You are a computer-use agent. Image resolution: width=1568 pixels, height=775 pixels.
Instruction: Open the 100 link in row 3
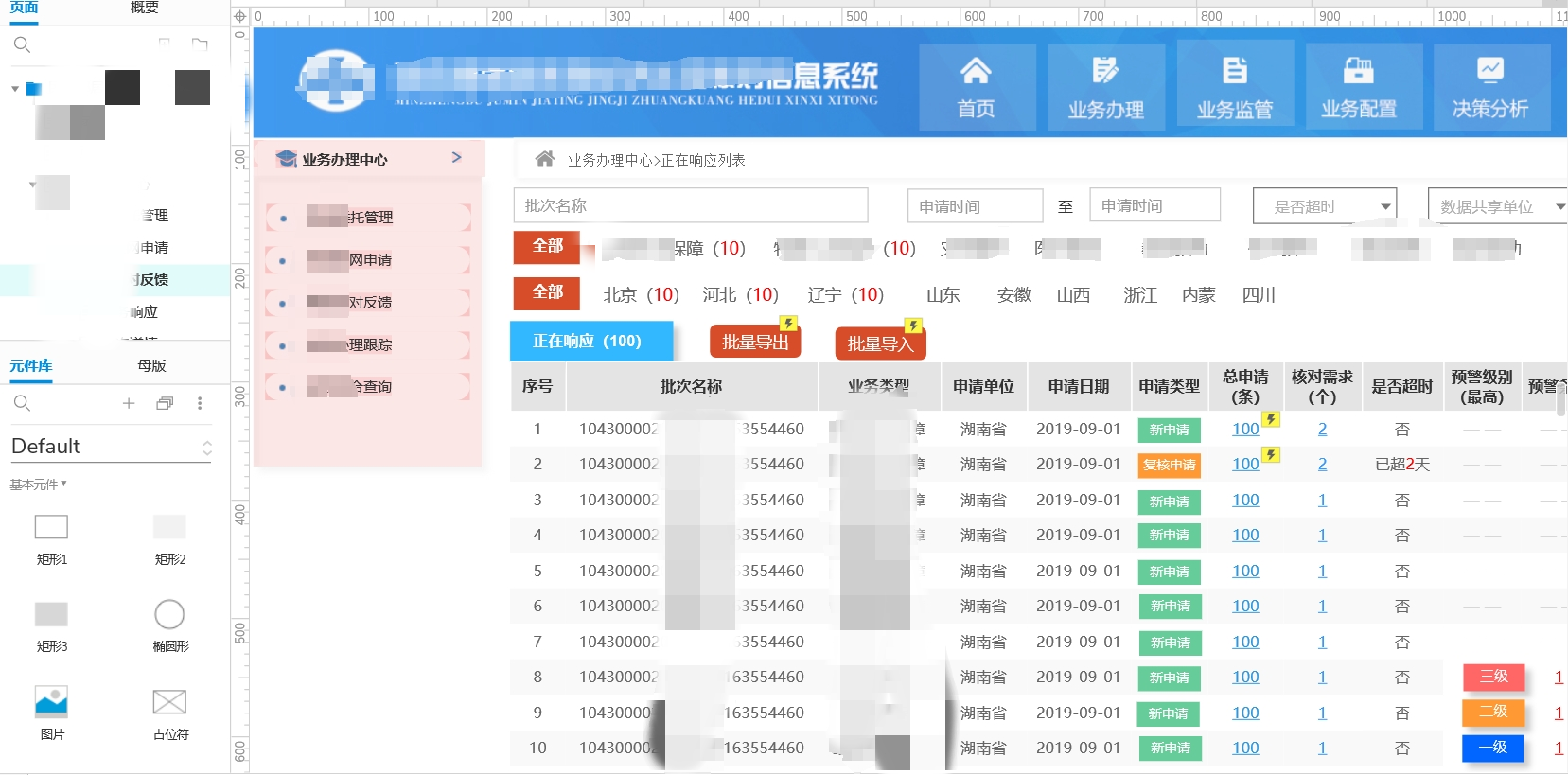1245,500
